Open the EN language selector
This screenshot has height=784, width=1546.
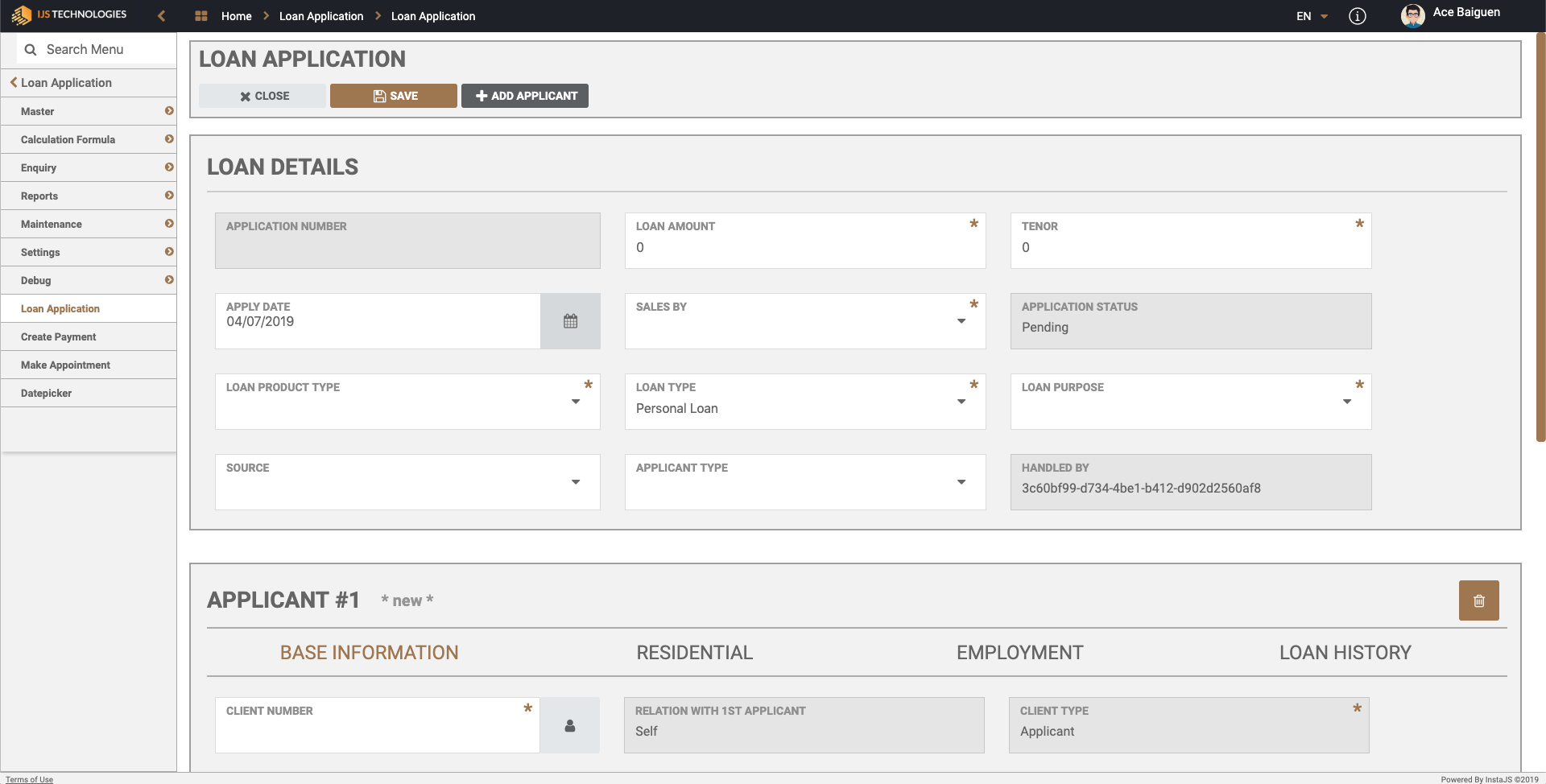click(1311, 16)
